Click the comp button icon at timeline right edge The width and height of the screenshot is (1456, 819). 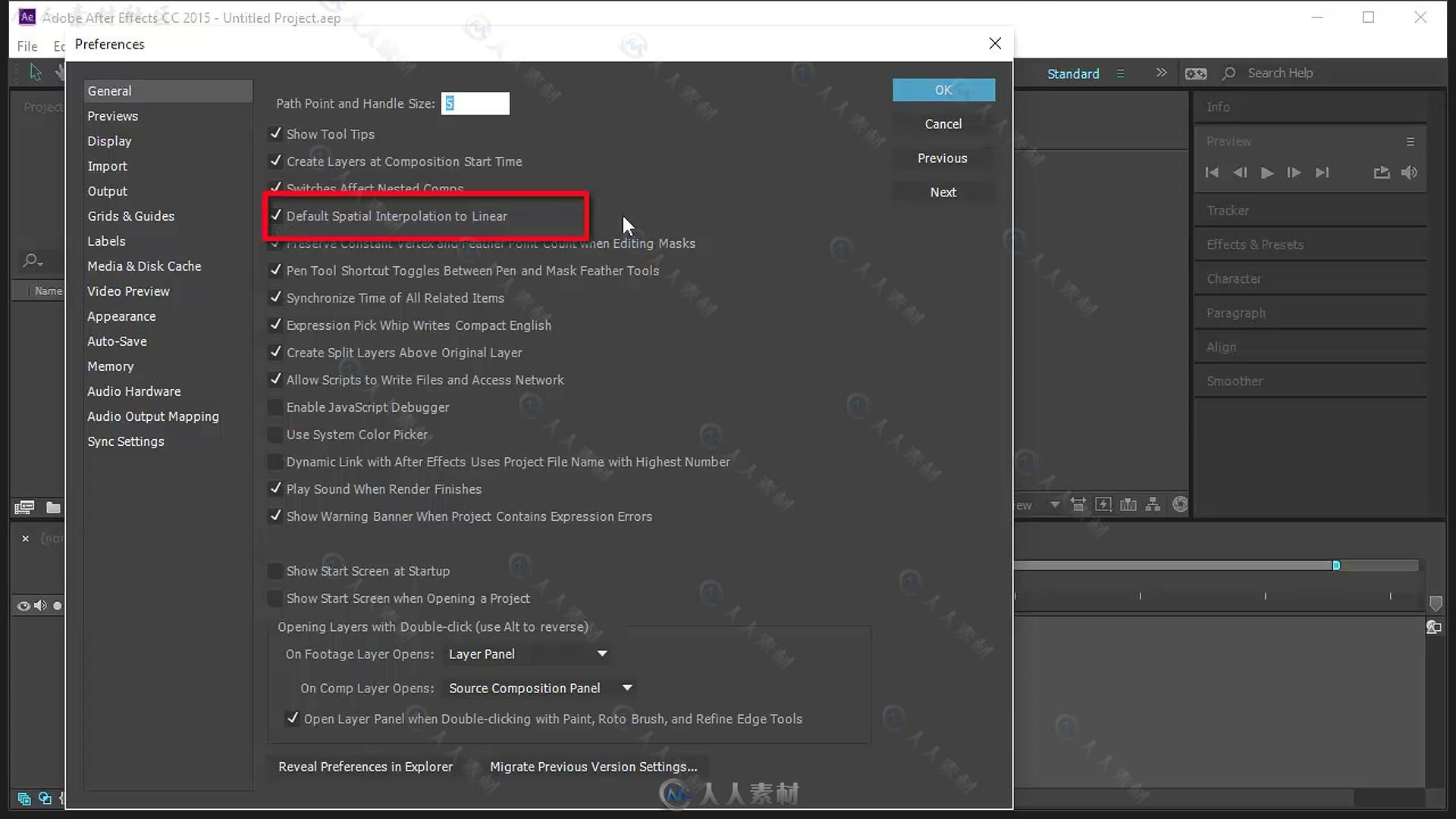click(x=1434, y=627)
